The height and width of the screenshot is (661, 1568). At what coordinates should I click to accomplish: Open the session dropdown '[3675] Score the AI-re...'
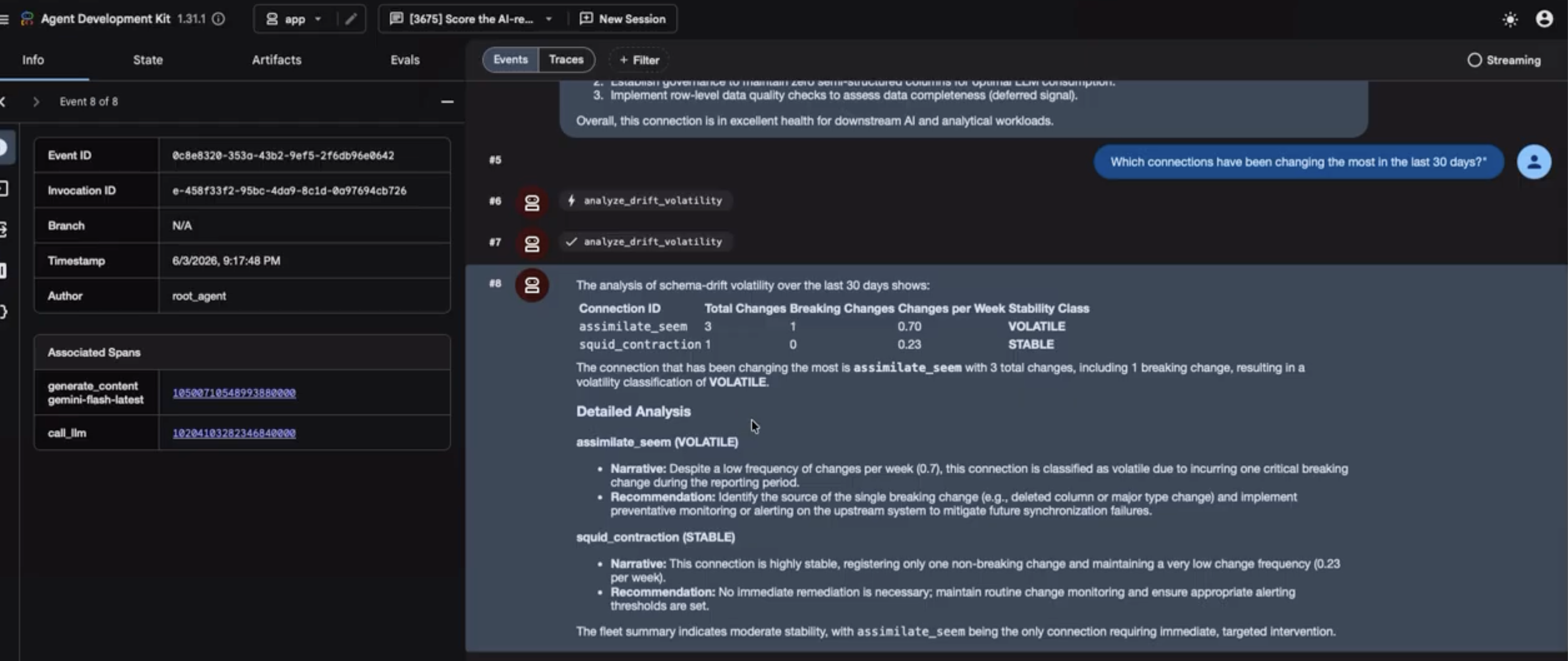point(473,19)
